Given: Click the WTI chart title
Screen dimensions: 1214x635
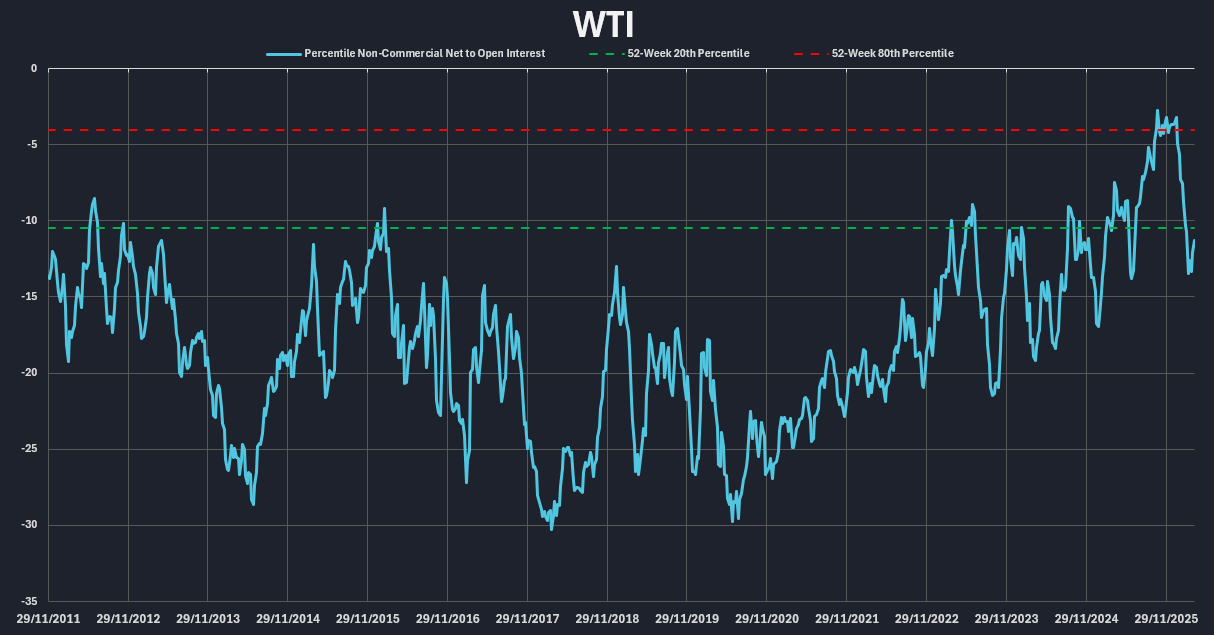Looking at the screenshot, I should pyautogui.click(x=603, y=24).
